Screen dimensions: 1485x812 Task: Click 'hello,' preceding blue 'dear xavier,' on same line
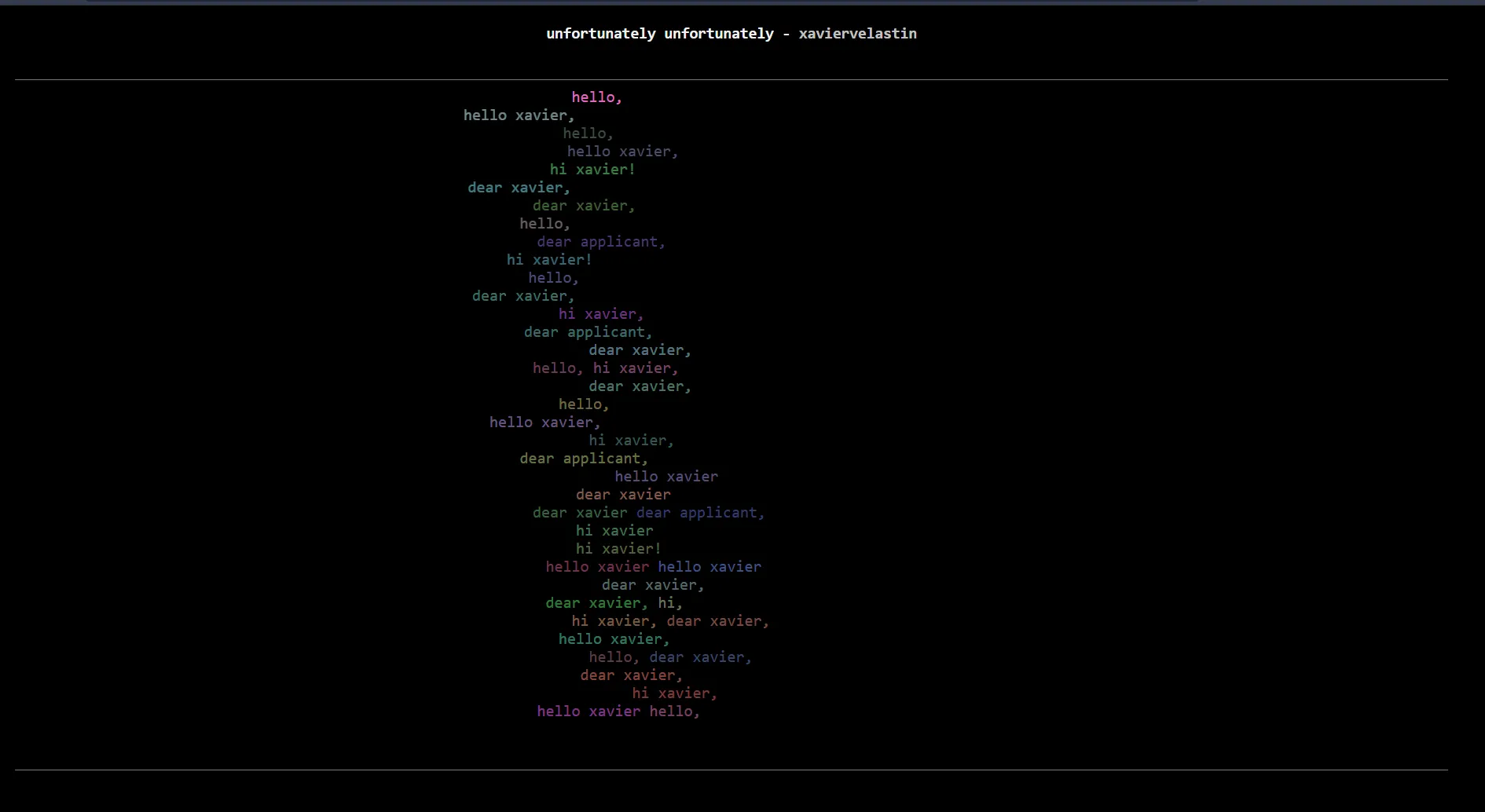point(614,657)
